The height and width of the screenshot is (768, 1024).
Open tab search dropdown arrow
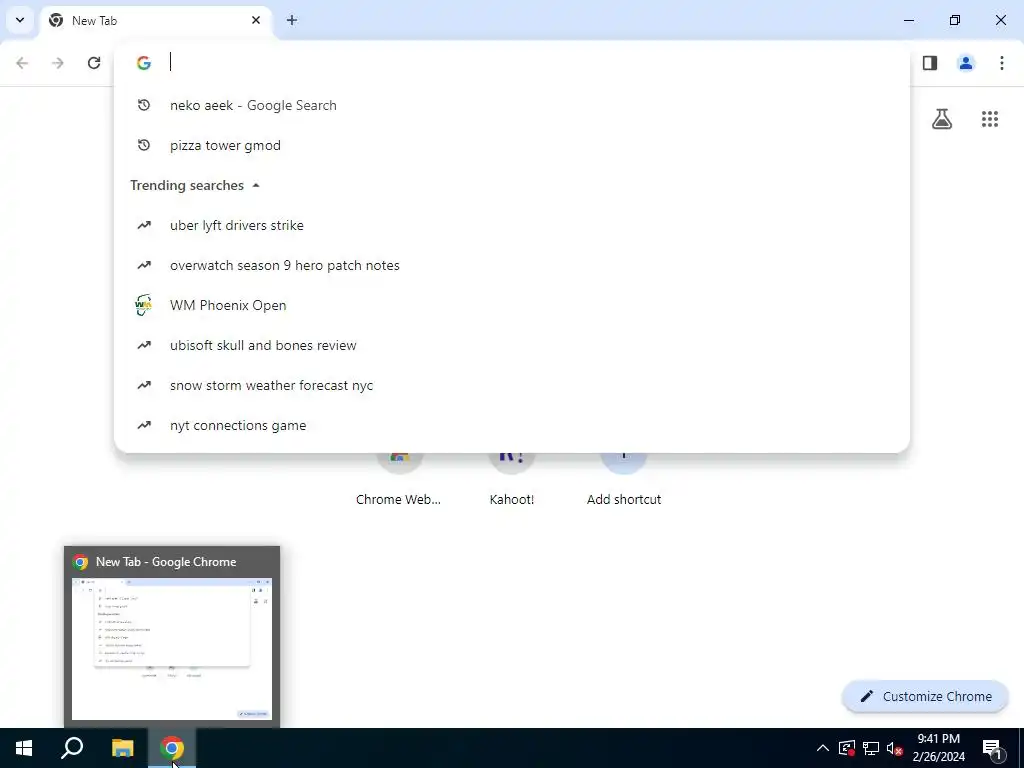pos(20,20)
